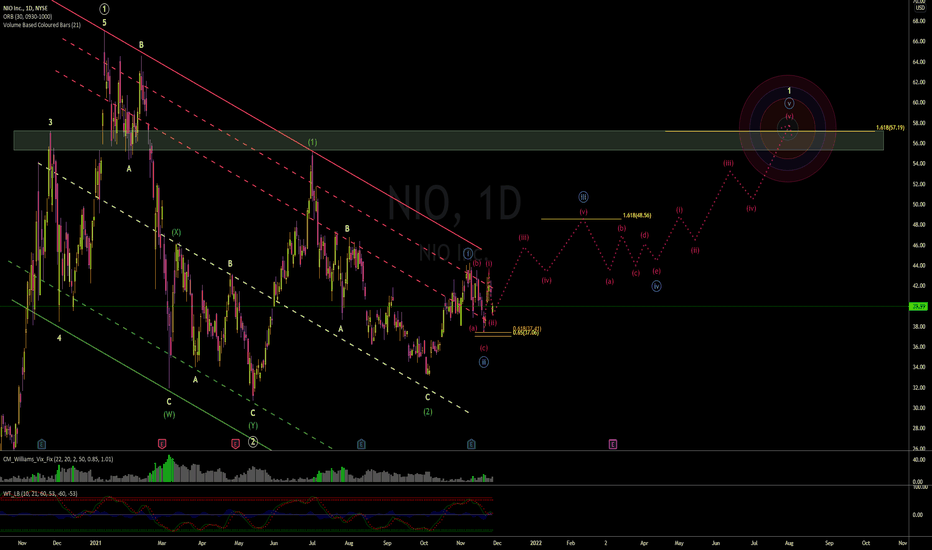Select the WT_LB indicator legend
932x550 pixels.
(x=40, y=494)
